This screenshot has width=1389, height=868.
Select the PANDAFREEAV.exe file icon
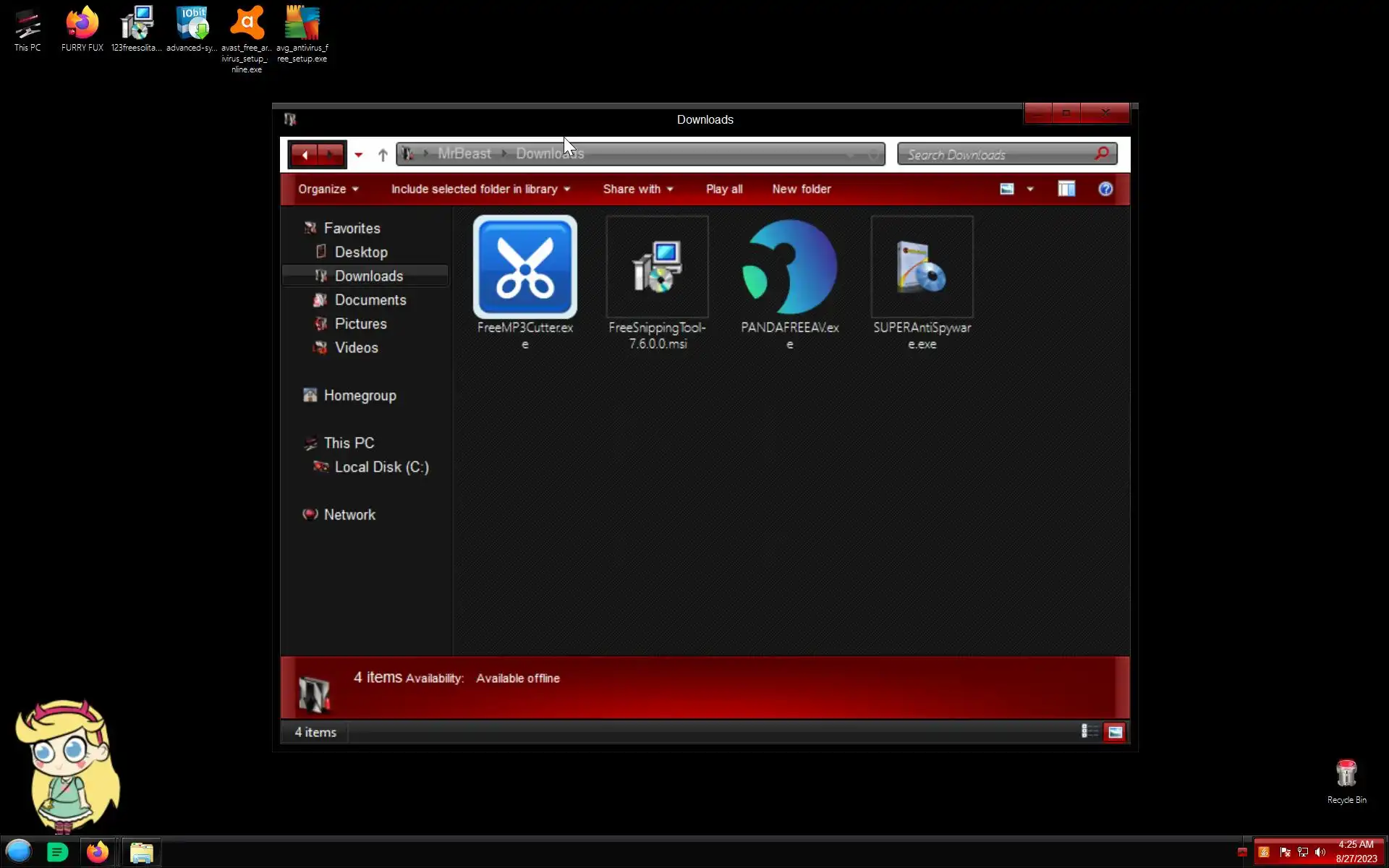coord(789,268)
